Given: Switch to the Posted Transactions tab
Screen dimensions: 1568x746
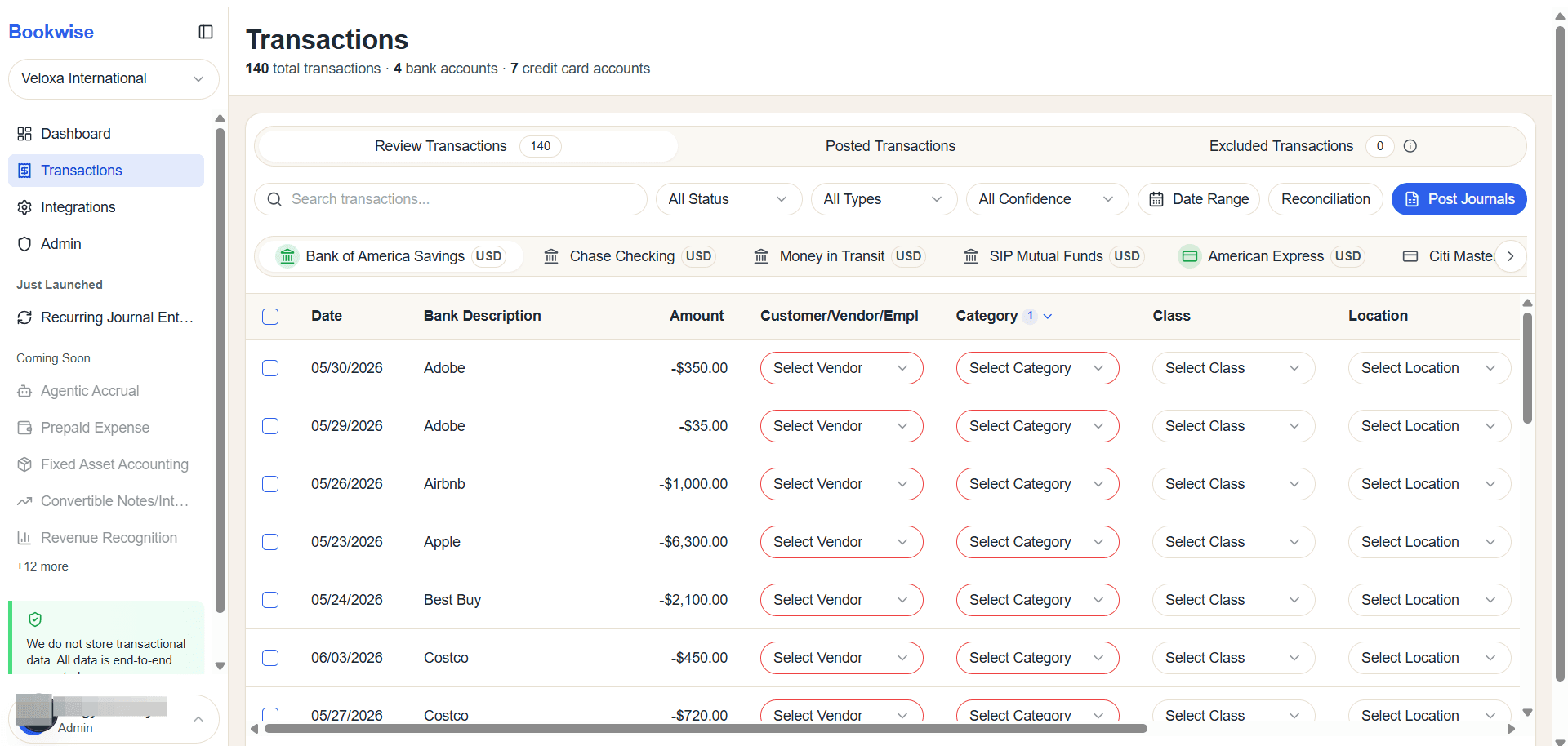Looking at the screenshot, I should coord(890,146).
